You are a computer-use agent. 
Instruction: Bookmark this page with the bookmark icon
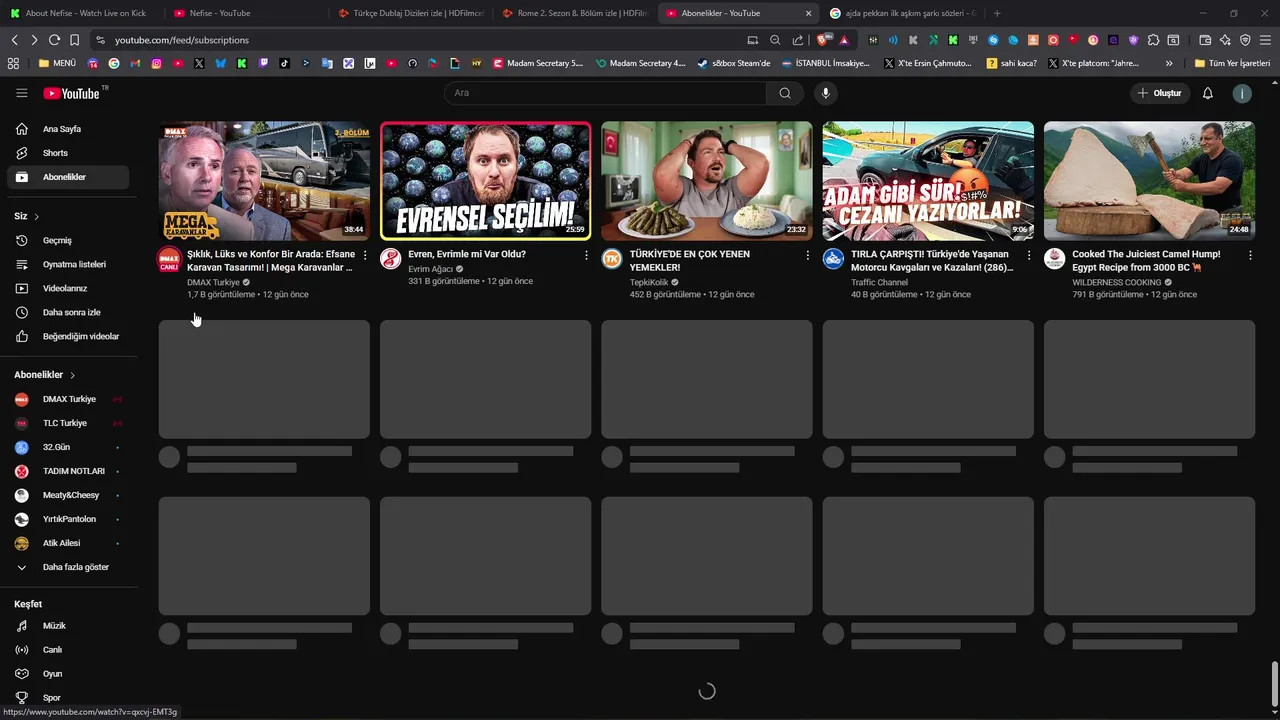click(x=74, y=40)
